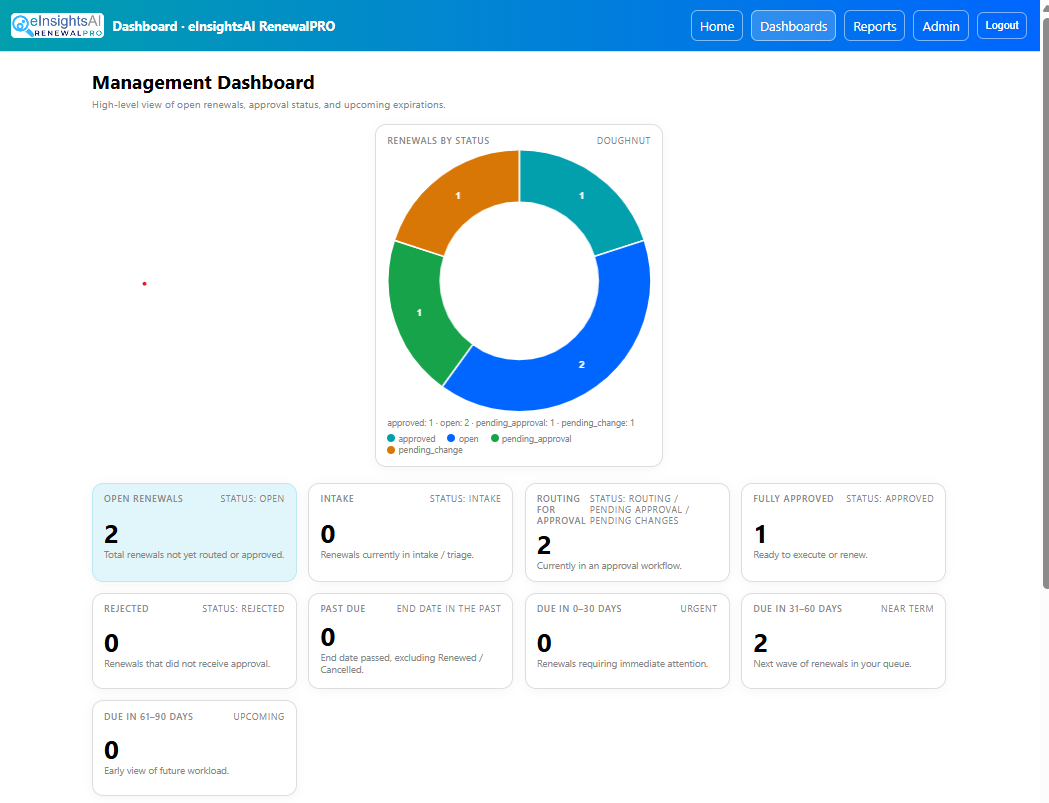This screenshot has height=803, width=1049.
Task: Select the DUE IN 31–60 DAYS card
Action: click(843, 640)
